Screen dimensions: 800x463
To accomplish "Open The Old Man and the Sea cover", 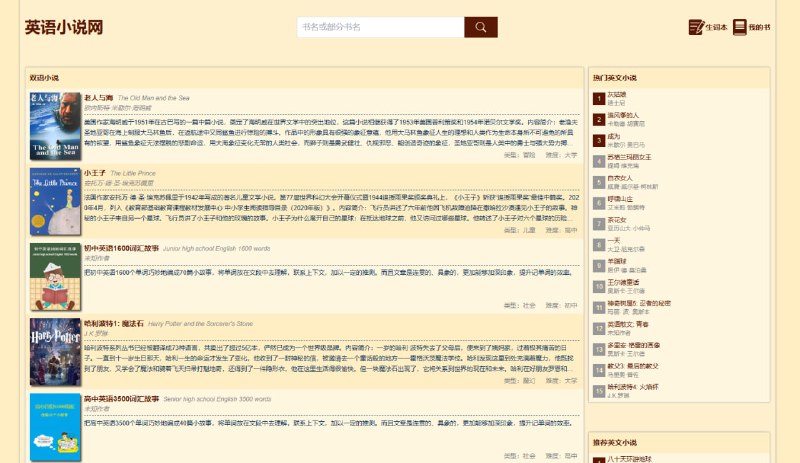I will point(55,126).
